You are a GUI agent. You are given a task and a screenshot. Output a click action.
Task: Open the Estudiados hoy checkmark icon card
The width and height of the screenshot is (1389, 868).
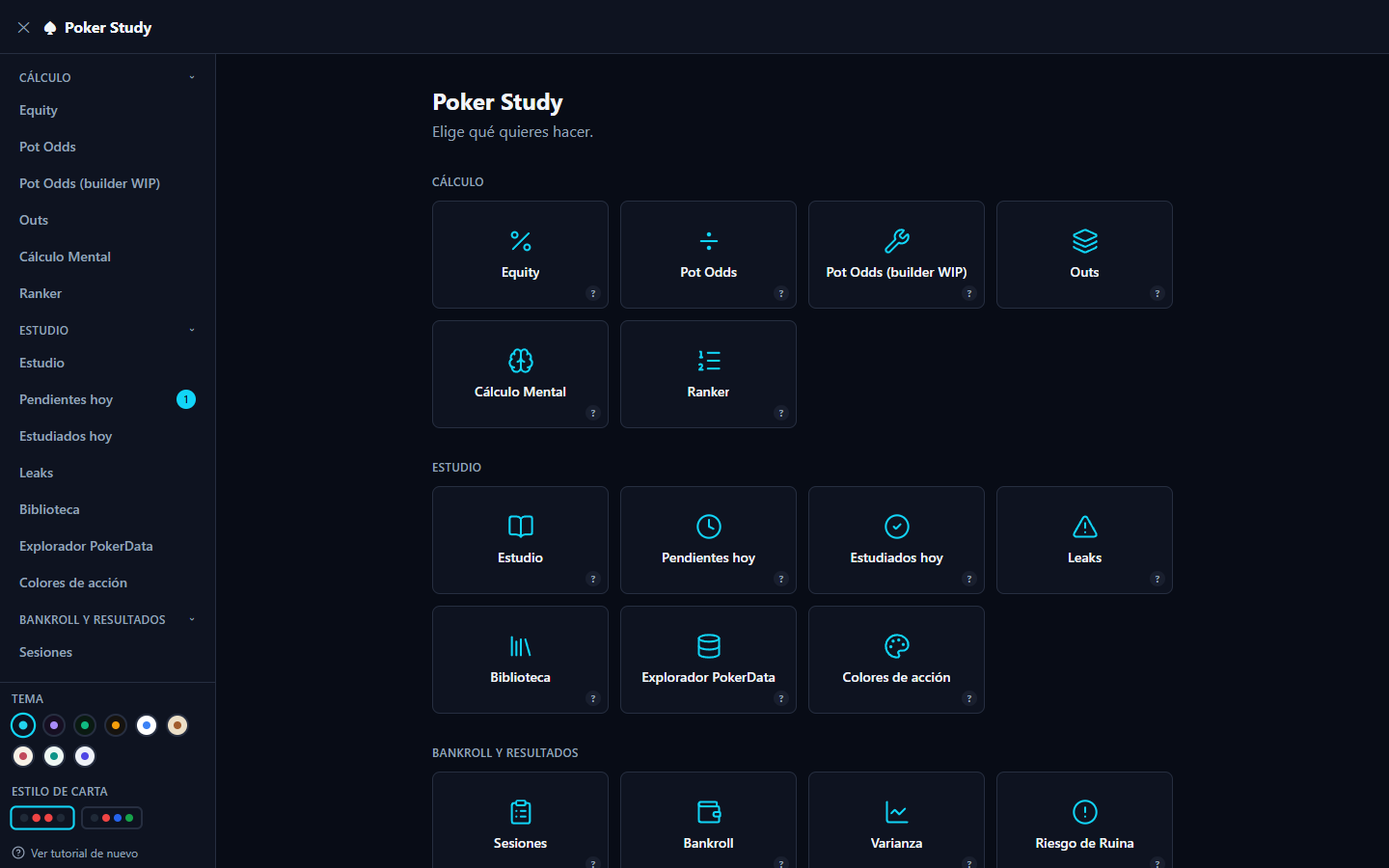coord(896,540)
